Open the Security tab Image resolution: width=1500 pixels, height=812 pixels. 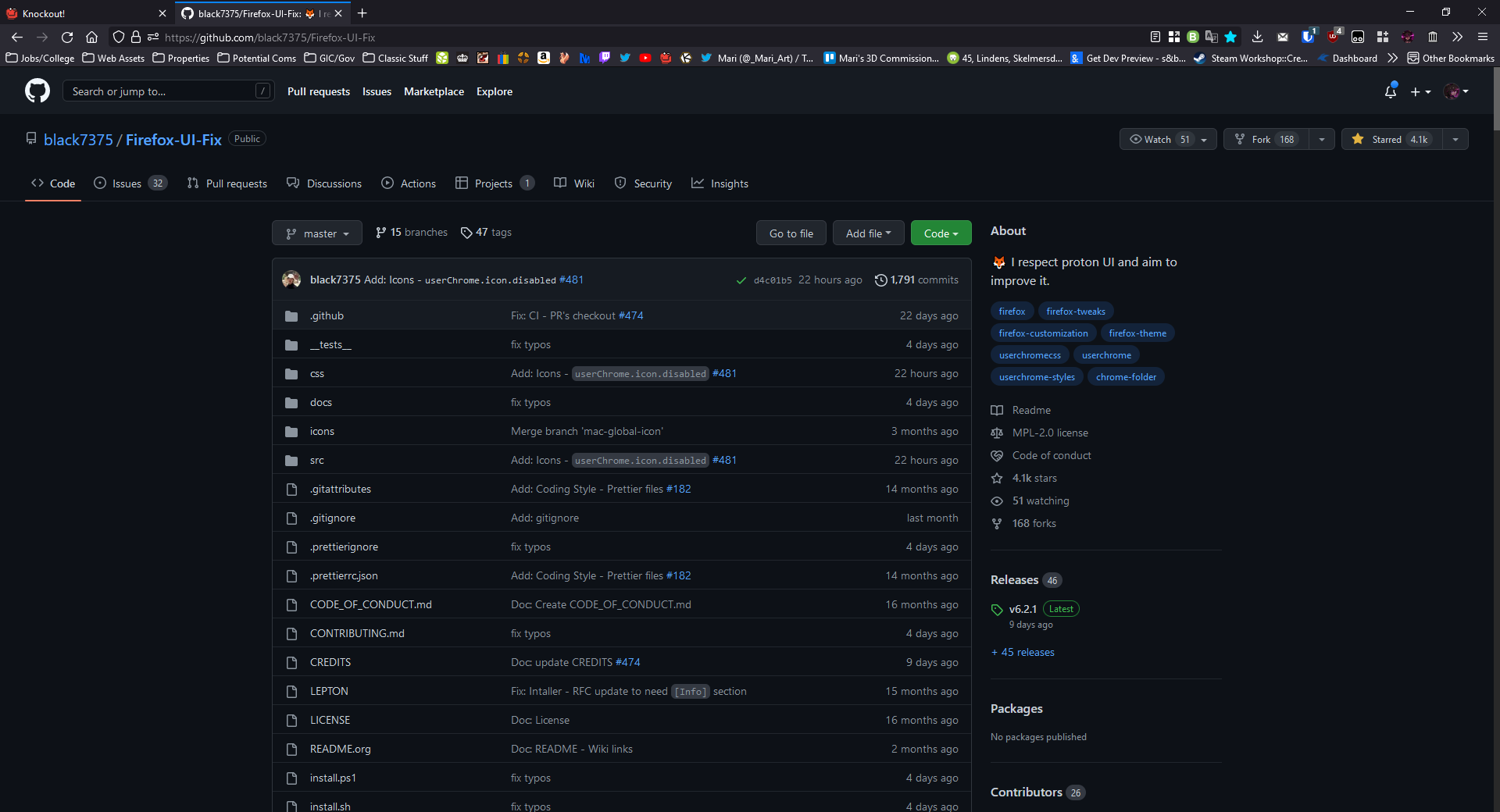coord(643,183)
